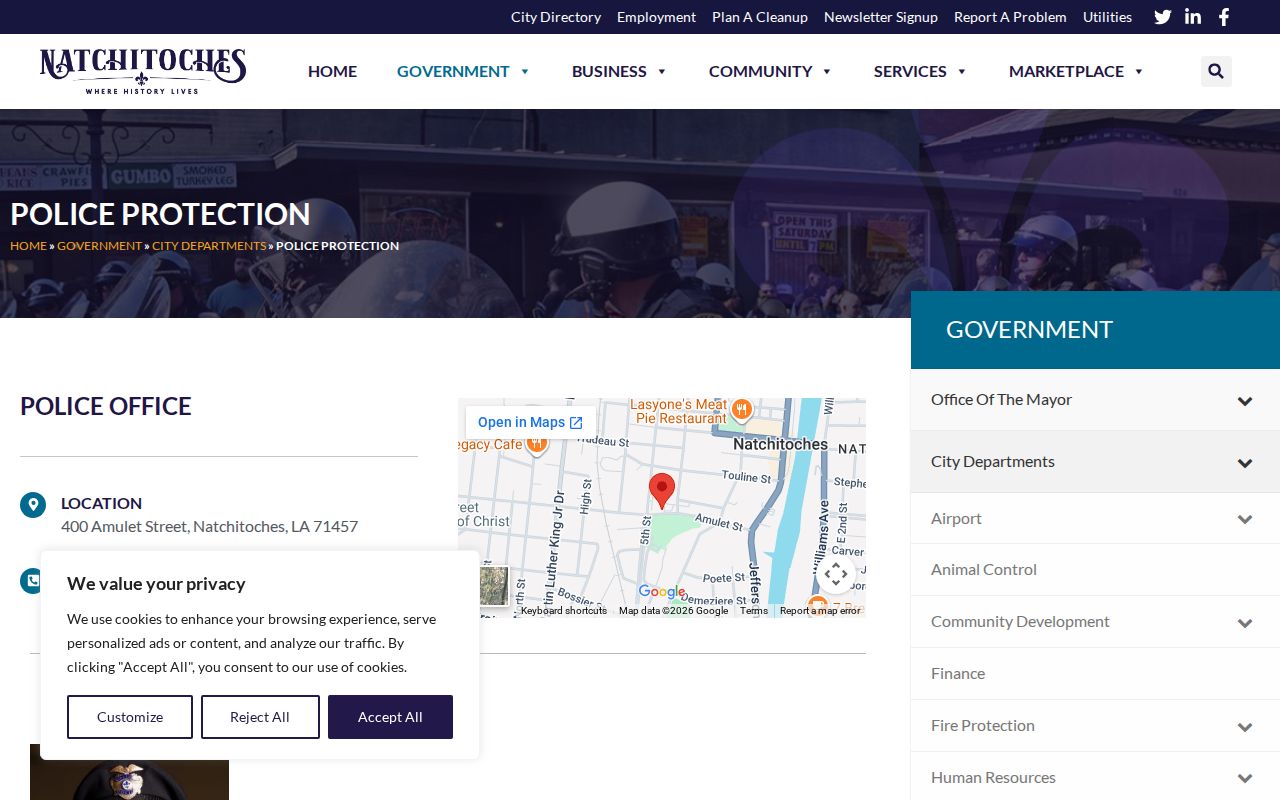Click Reject All cookies button
This screenshot has width=1280, height=800.
pos(260,717)
